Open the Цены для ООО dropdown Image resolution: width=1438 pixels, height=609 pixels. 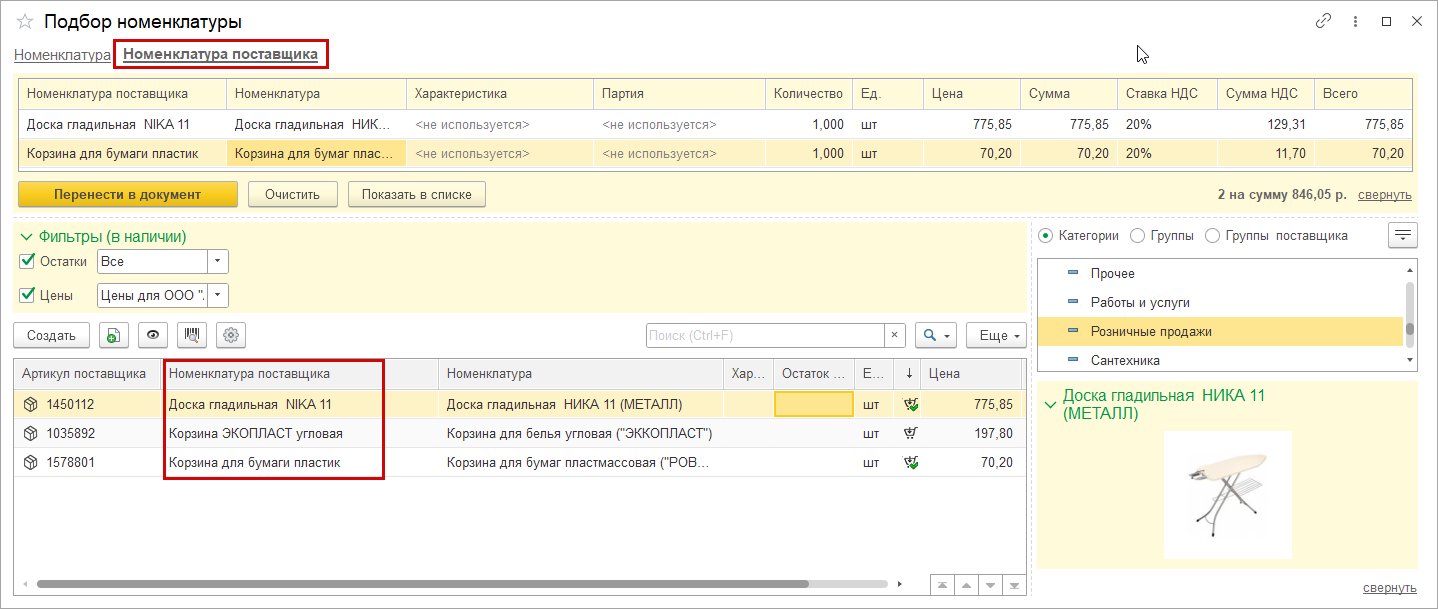tap(218, 295)
